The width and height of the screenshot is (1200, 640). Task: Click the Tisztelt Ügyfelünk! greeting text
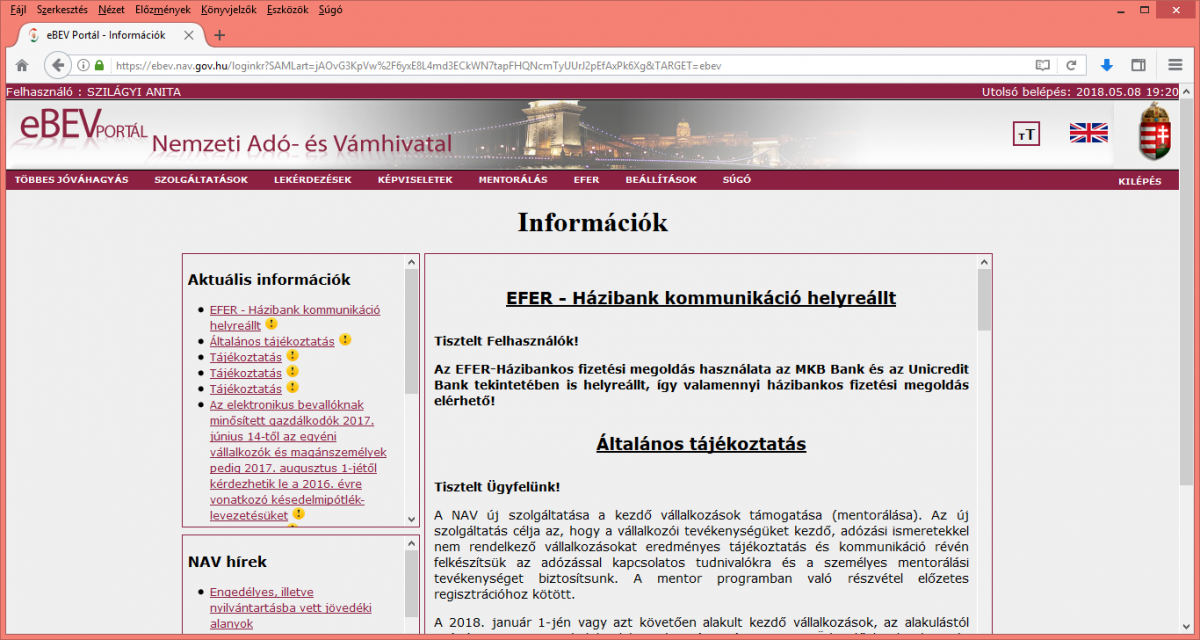pyautogui.click(x=498, y=486)
